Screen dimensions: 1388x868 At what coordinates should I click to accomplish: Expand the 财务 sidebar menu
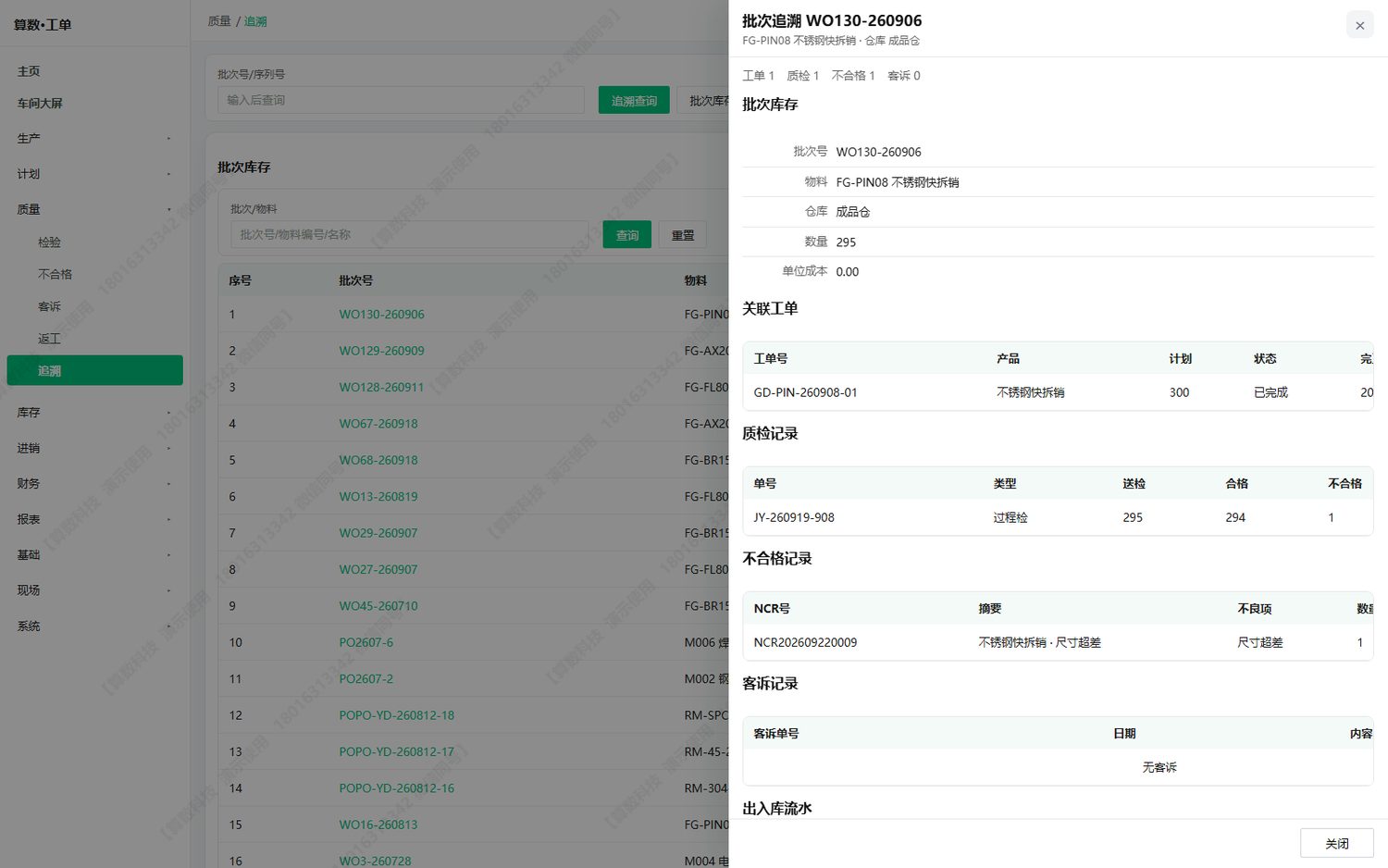(x=94, y=484)
